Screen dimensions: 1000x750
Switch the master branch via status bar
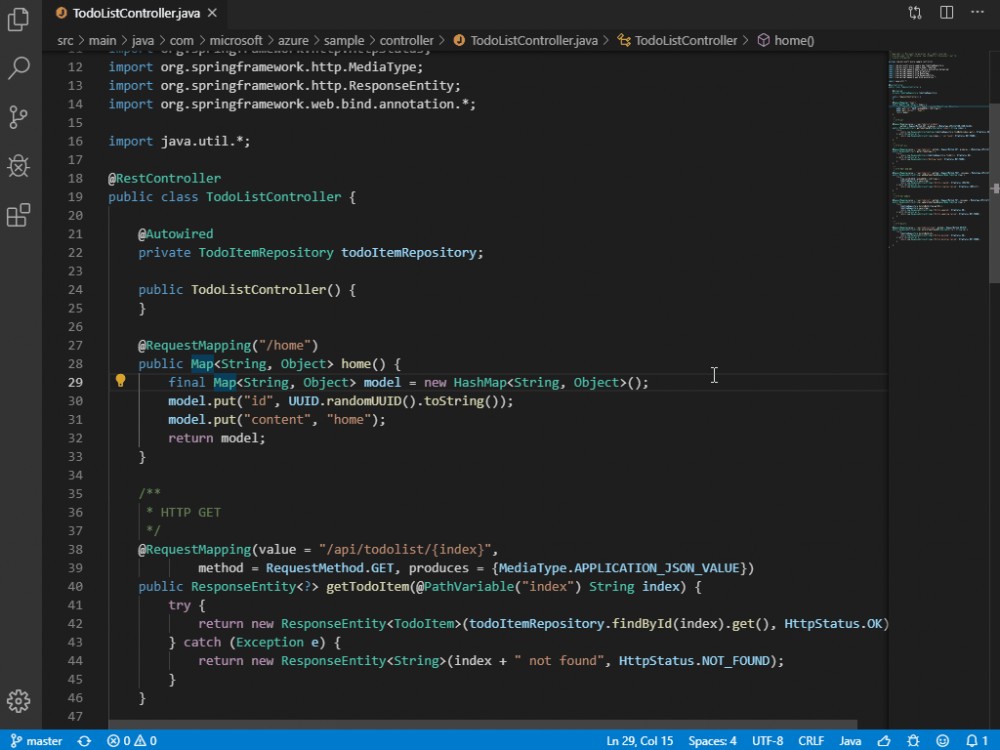tap(37, 740)
